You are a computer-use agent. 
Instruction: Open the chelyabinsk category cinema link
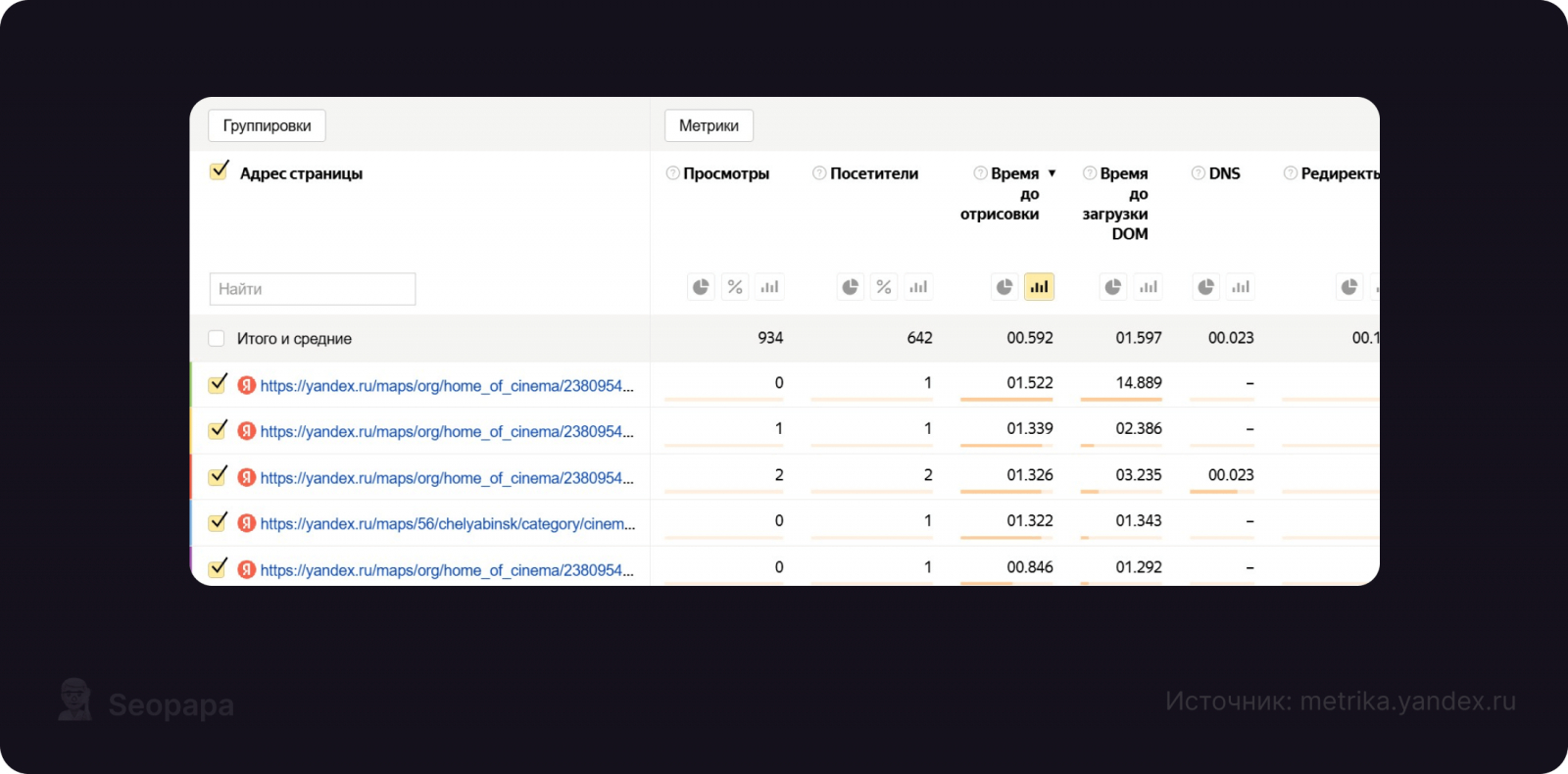point(447,524)
